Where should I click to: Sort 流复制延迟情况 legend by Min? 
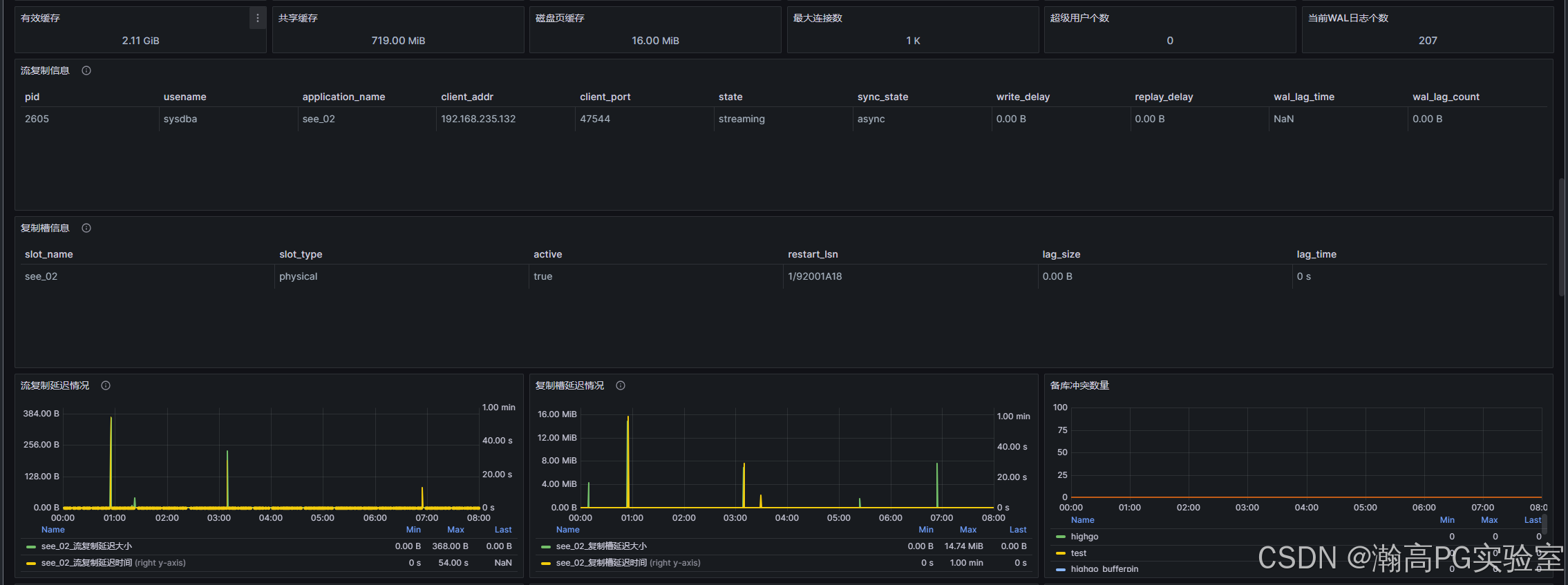413,530
